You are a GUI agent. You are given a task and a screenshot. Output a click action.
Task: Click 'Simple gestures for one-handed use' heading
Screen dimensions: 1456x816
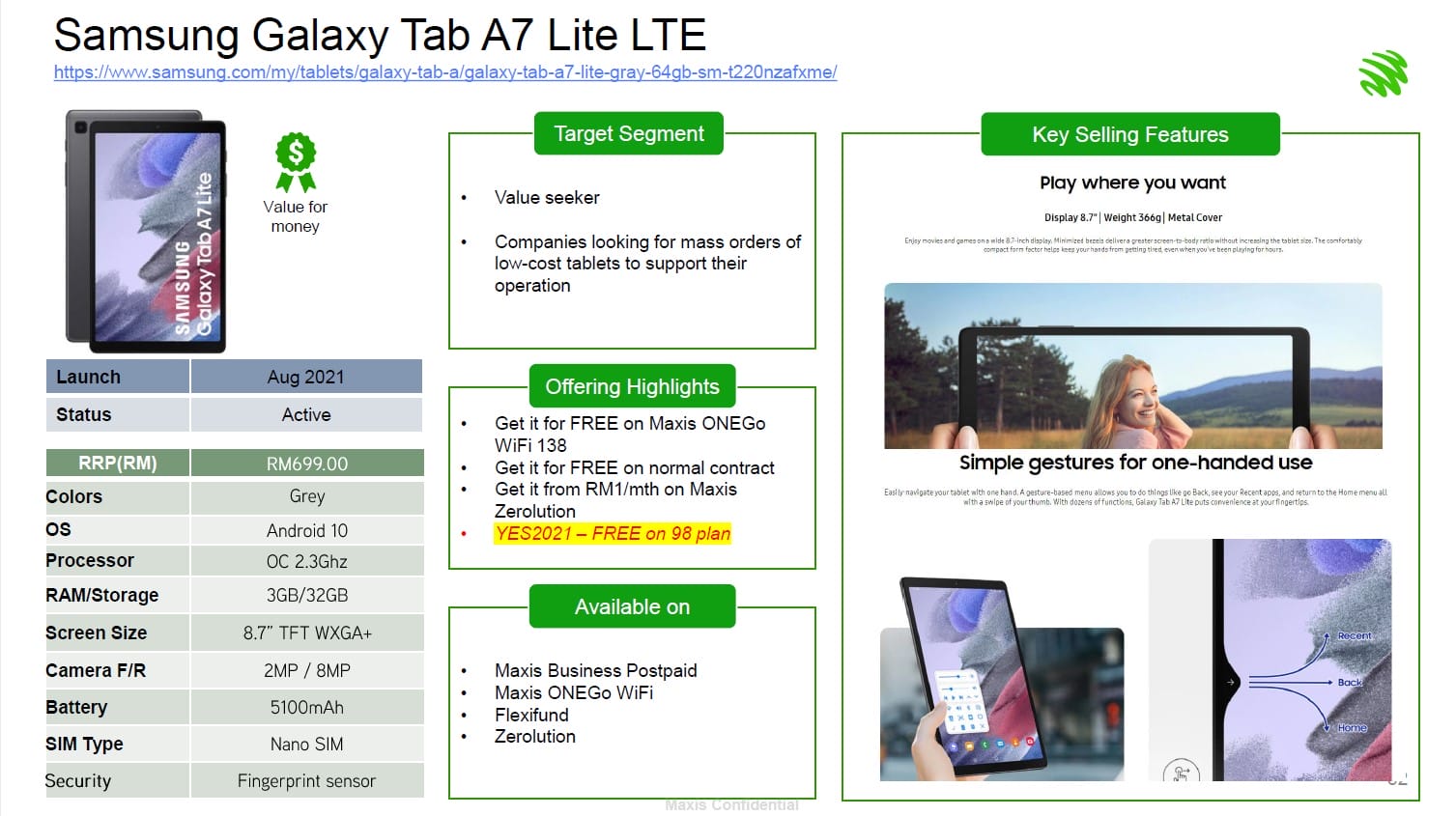[x=1135, y=463]
